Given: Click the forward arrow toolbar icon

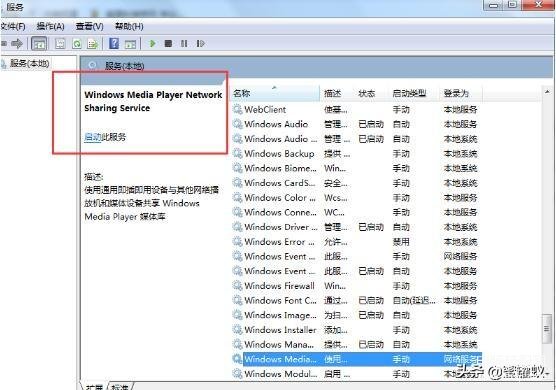Looking at the screenshot, I should pos(17,44).
